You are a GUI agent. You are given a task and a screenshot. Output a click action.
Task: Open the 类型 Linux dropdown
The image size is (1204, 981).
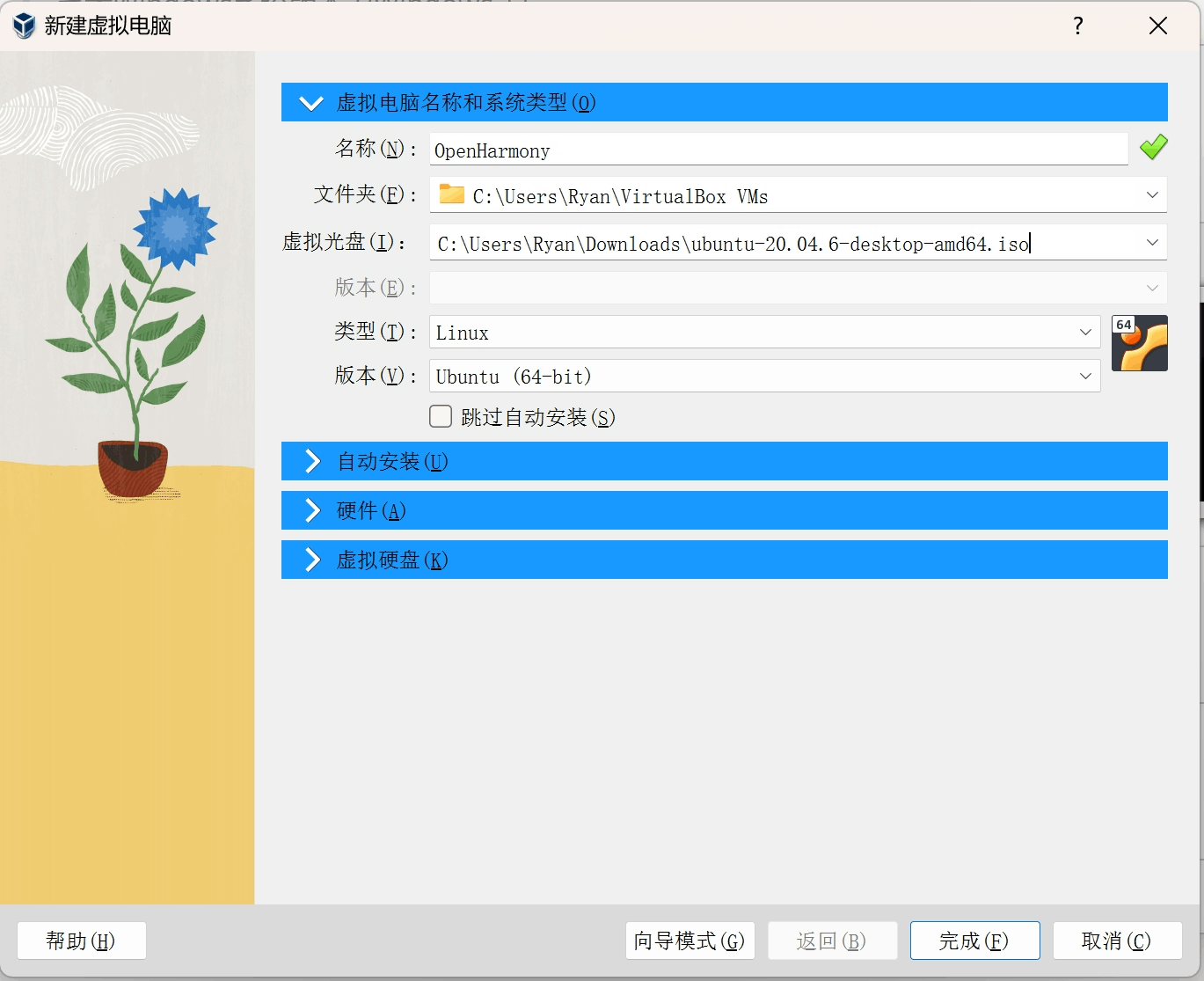764,332
